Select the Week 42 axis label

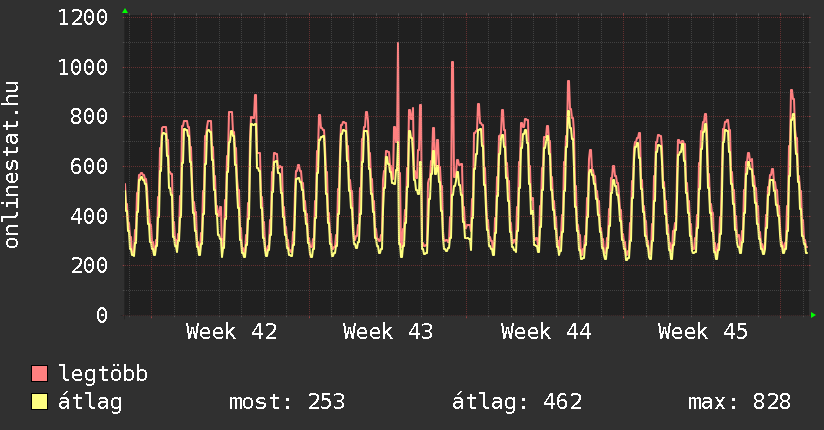pos(231,332)
